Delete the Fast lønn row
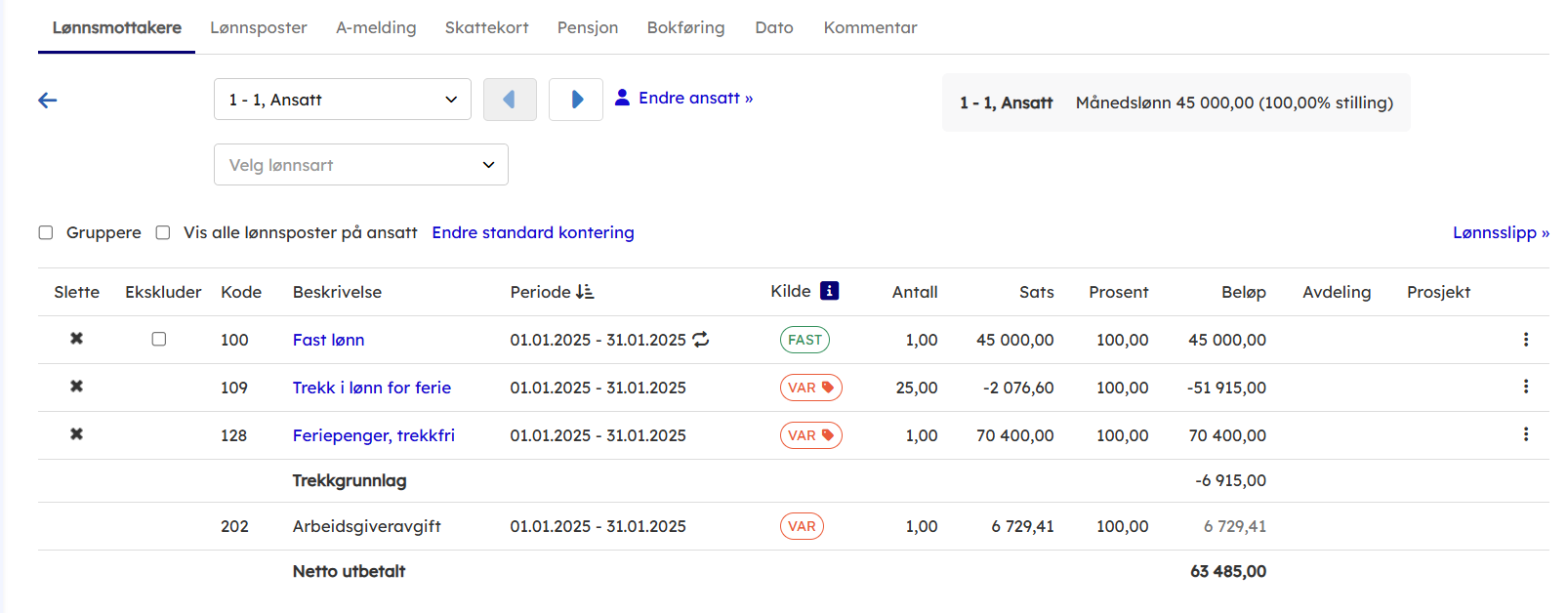Screen dimensions: 1568x613 tap(76, 339)
